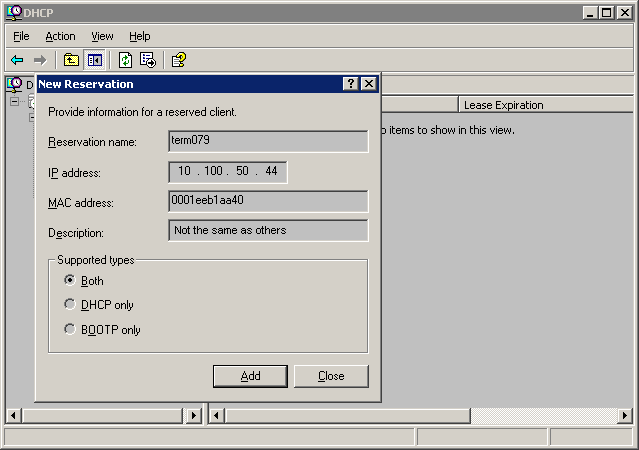Click the dialog's question mark help button
This screenshot has height=450, width=639.
(x=351, y=84)
